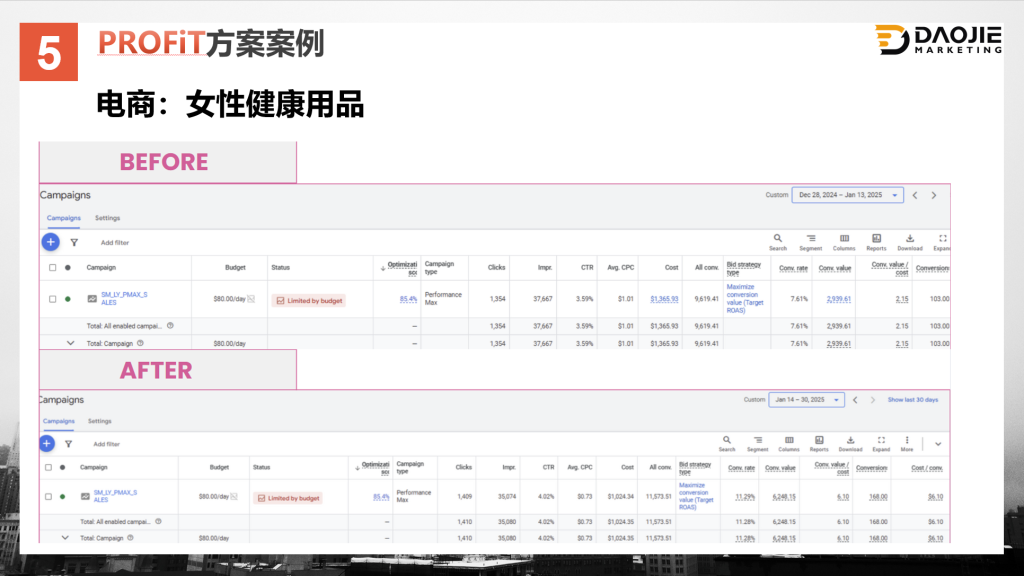Click help icon next to Total: All enabled campai... in AFTER

[x=158, y=521]
